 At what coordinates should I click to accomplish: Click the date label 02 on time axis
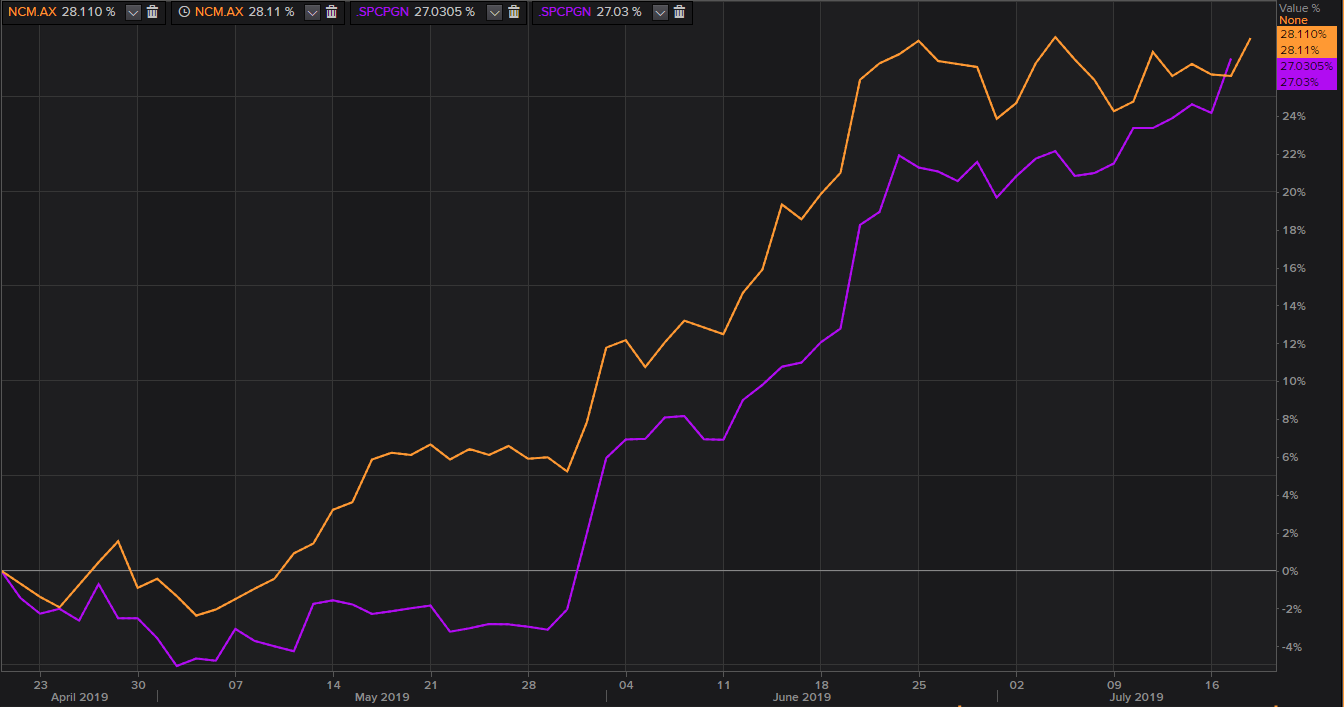1016,685
